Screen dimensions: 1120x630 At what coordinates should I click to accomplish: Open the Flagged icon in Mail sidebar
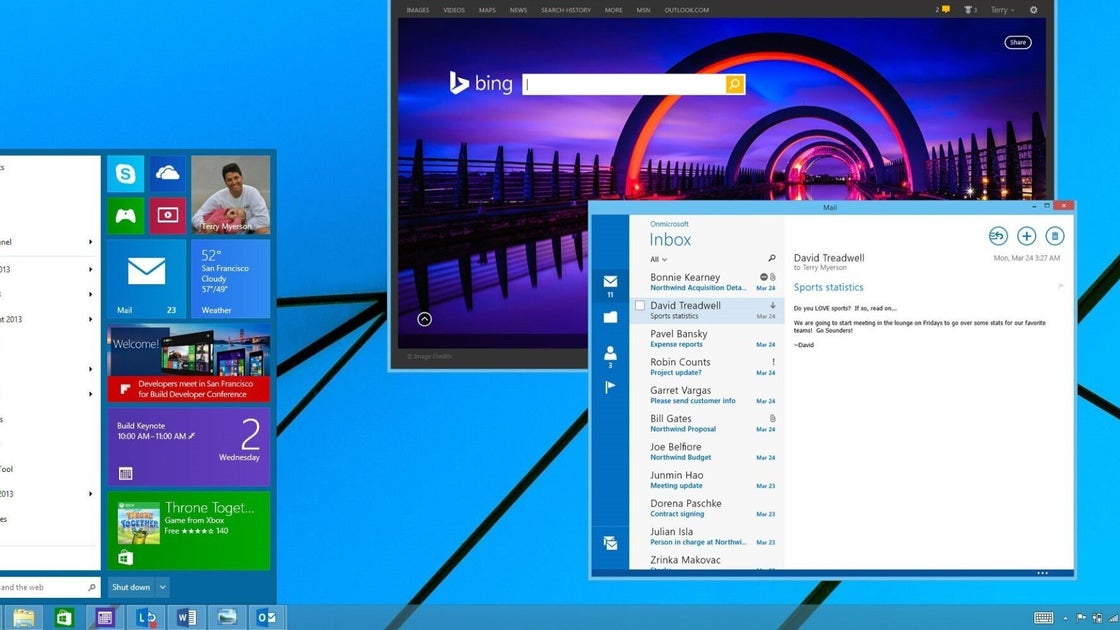(610, 387)
